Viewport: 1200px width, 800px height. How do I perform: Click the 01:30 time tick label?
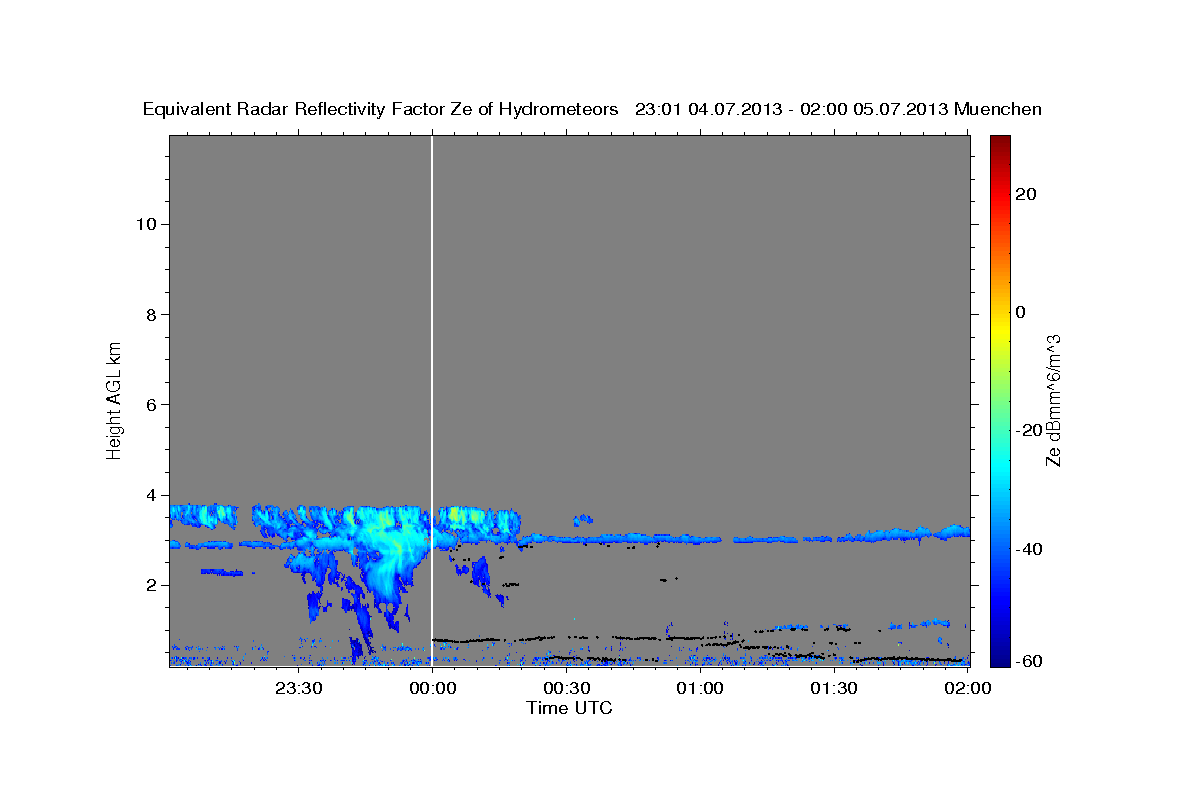[834, 688]
